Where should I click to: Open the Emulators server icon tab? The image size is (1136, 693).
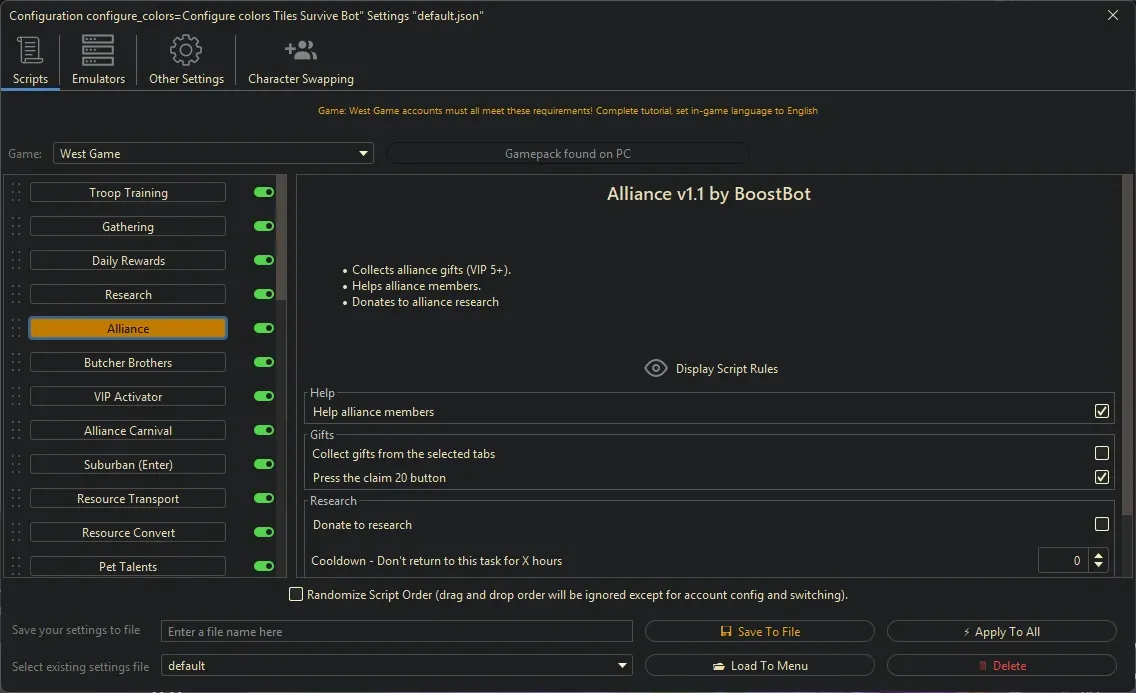coord(98,50)
